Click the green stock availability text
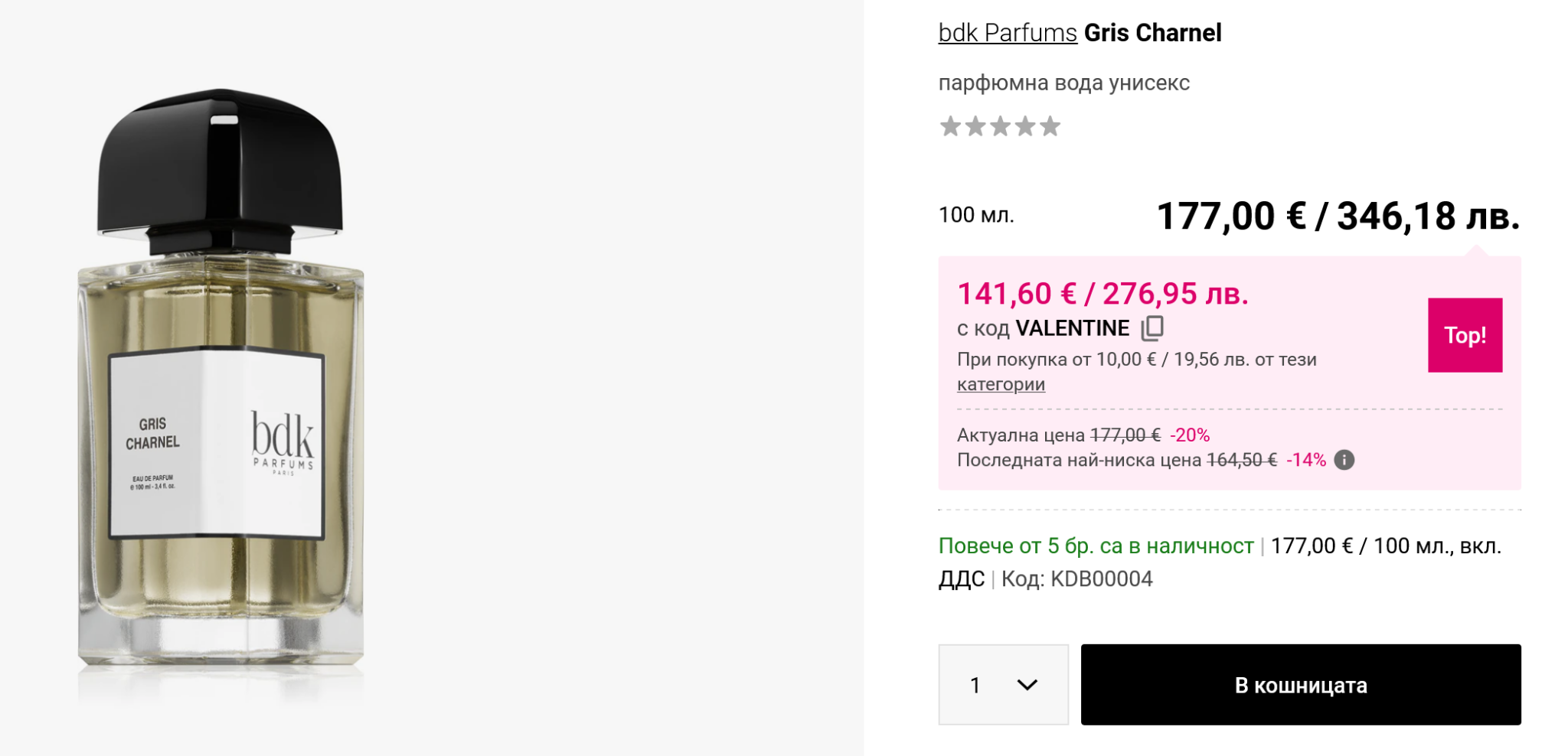 [1096, 546]
